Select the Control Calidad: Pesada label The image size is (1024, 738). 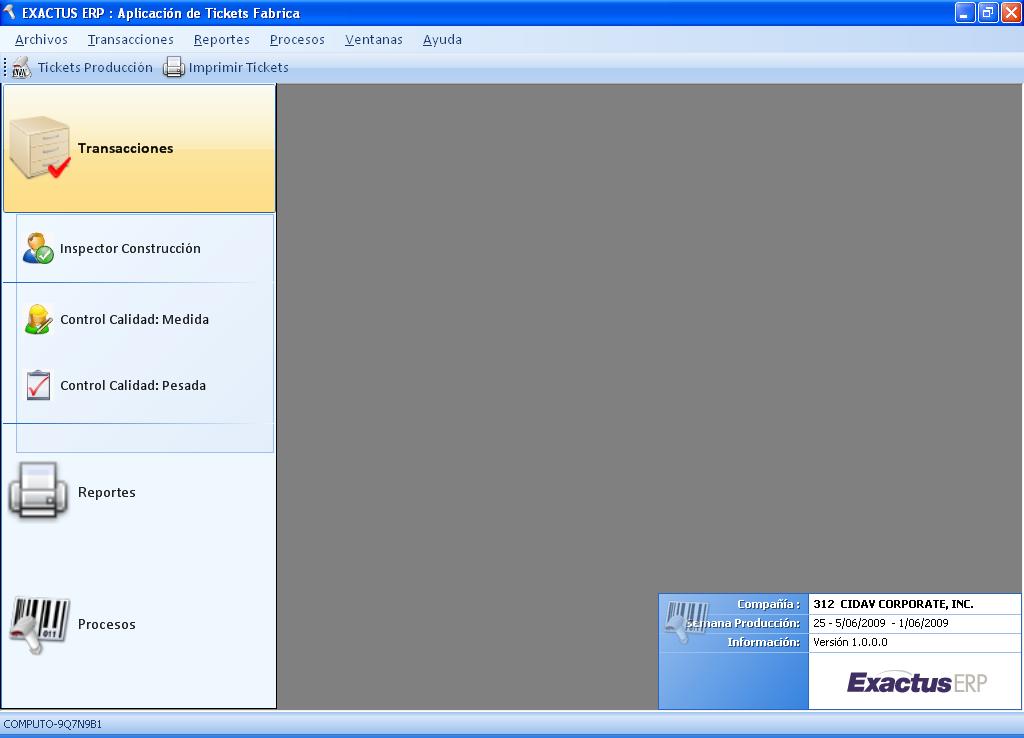(133, 386)
